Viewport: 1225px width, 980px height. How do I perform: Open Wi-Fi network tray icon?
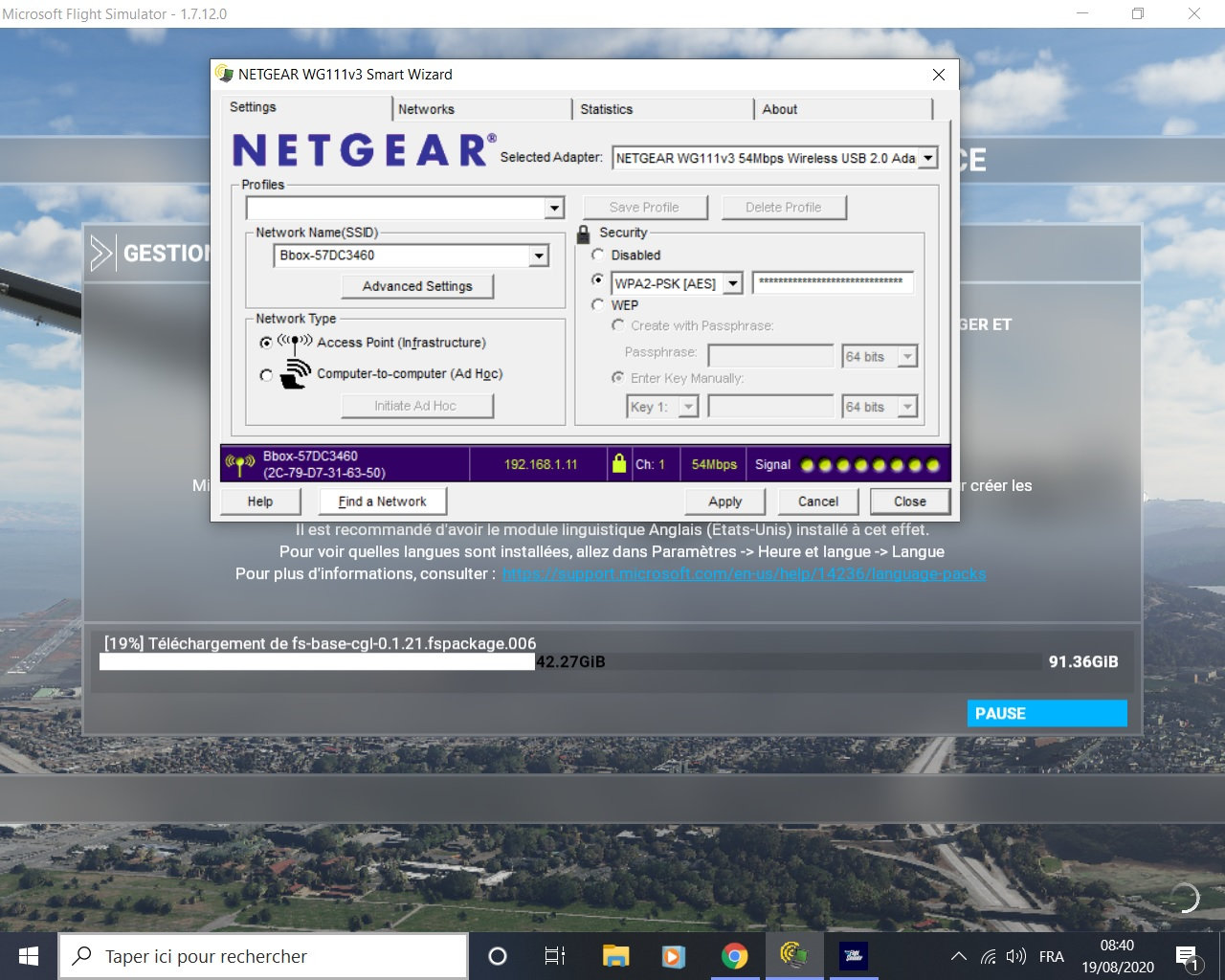point(989,956)
